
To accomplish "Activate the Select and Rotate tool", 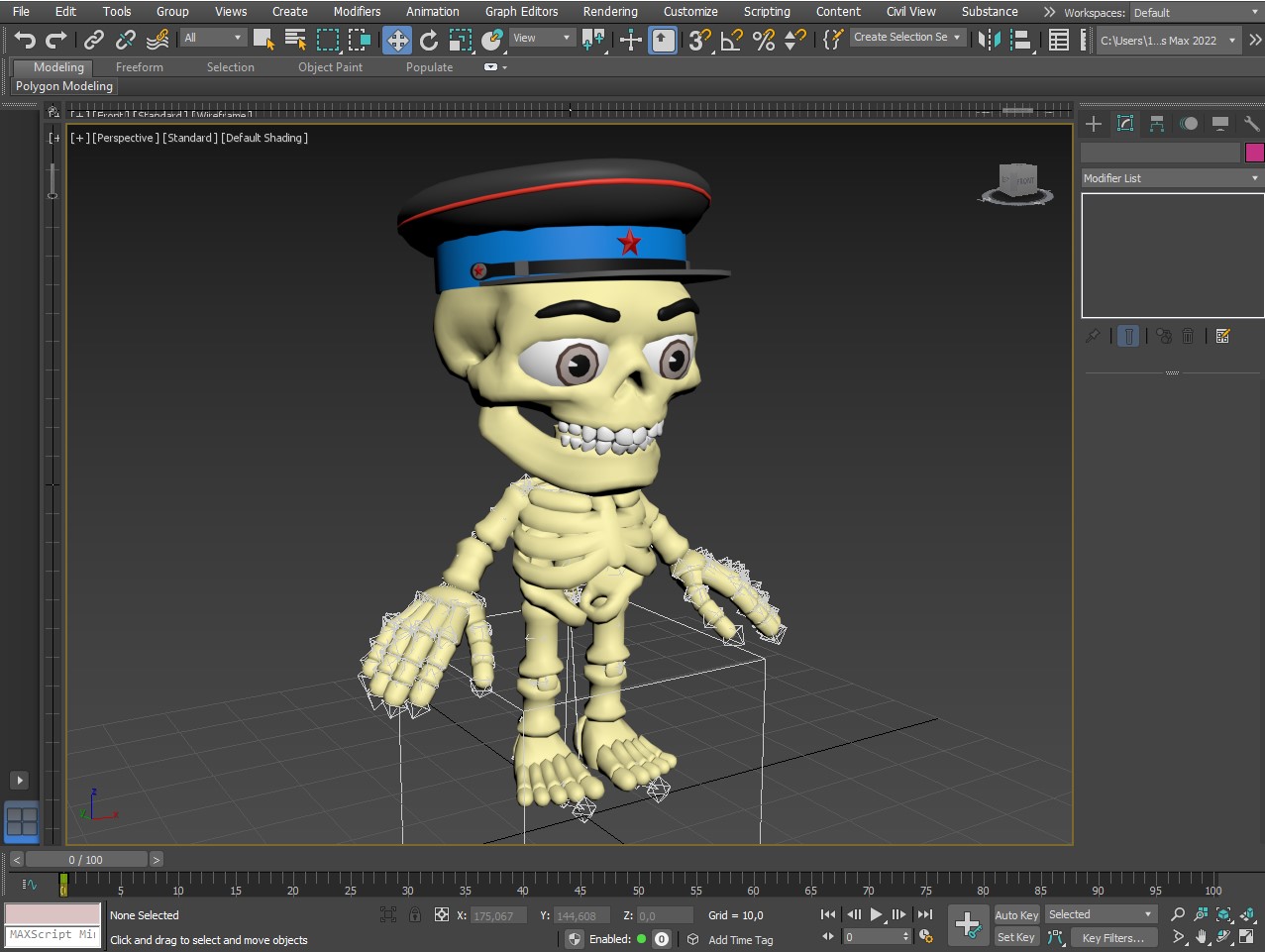I will pos(429,40).
